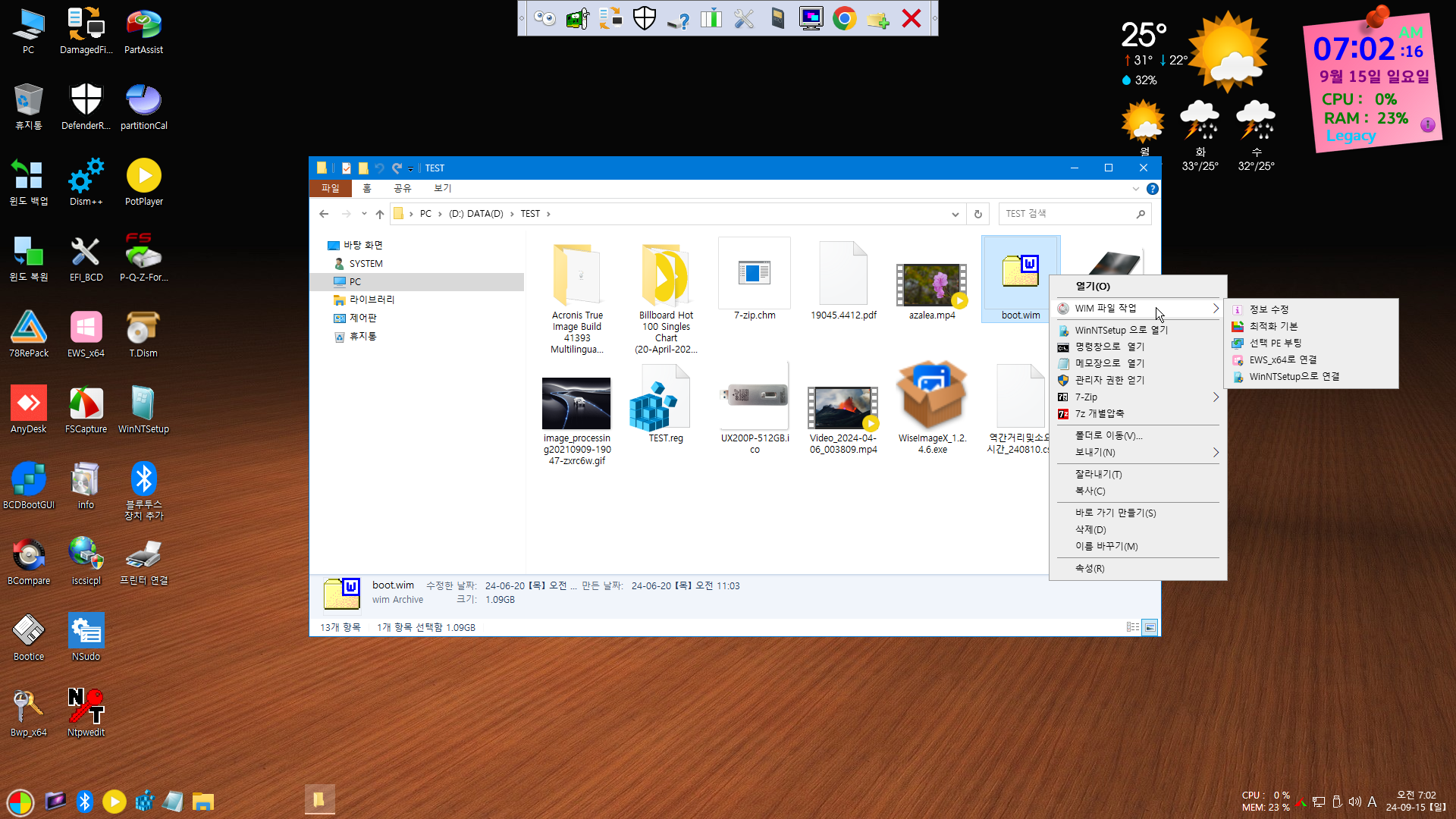The width and height of the screenshot is (1456, 819).
Task: Click the refresh button in address bar
Action: (x=978, y=214)
